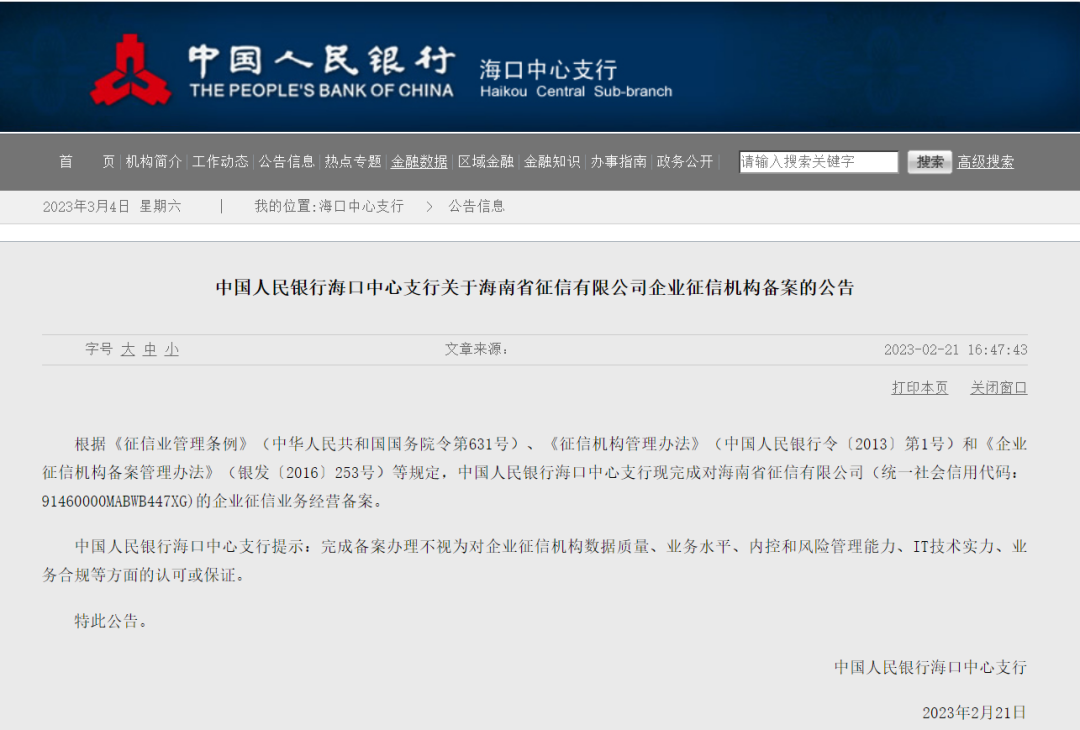This screenshot has height=730, width=1080.
Task: Open the 热点专题 section
Action: click(x=352, y=161)
